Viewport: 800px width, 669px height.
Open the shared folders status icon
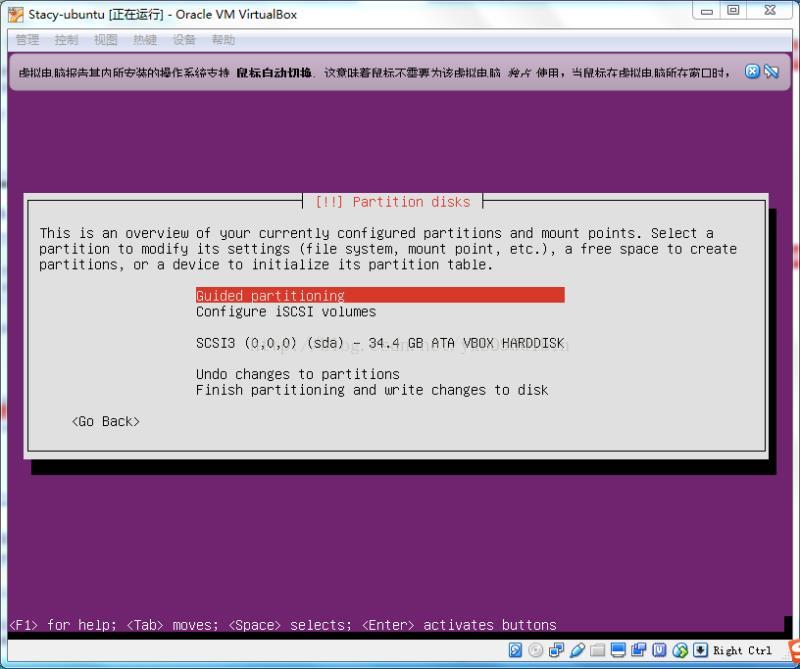597,650
